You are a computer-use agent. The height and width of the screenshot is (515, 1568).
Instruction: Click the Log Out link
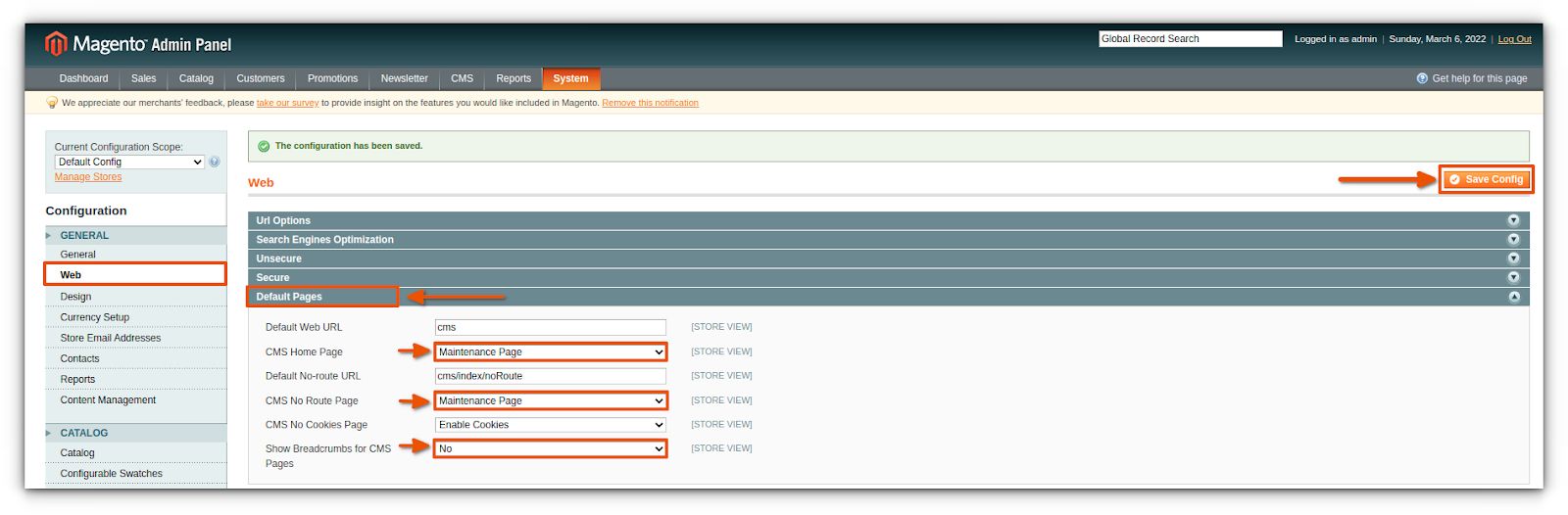point(1514,39)
